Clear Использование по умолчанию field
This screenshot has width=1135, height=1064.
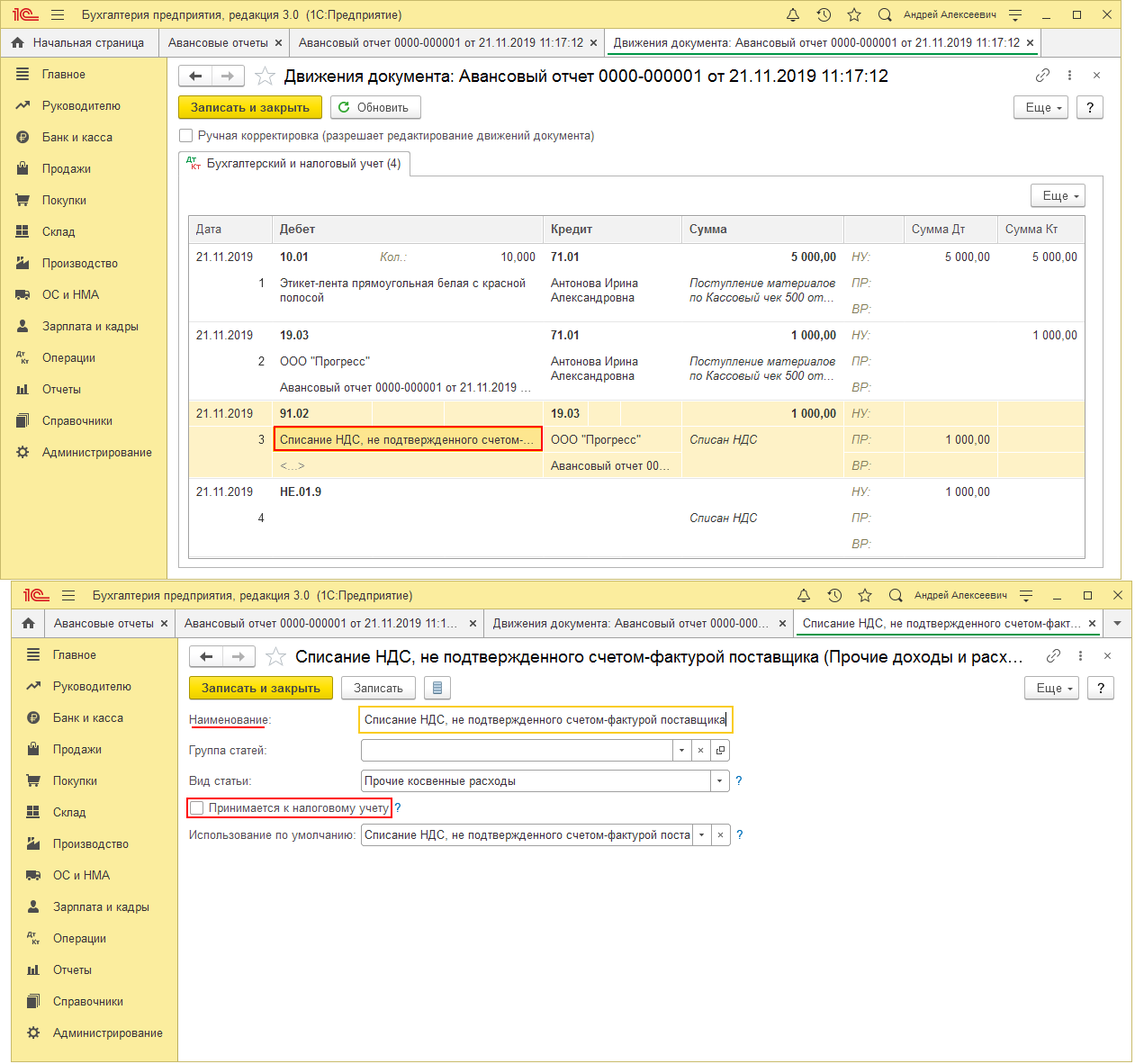tap(720, 834)
